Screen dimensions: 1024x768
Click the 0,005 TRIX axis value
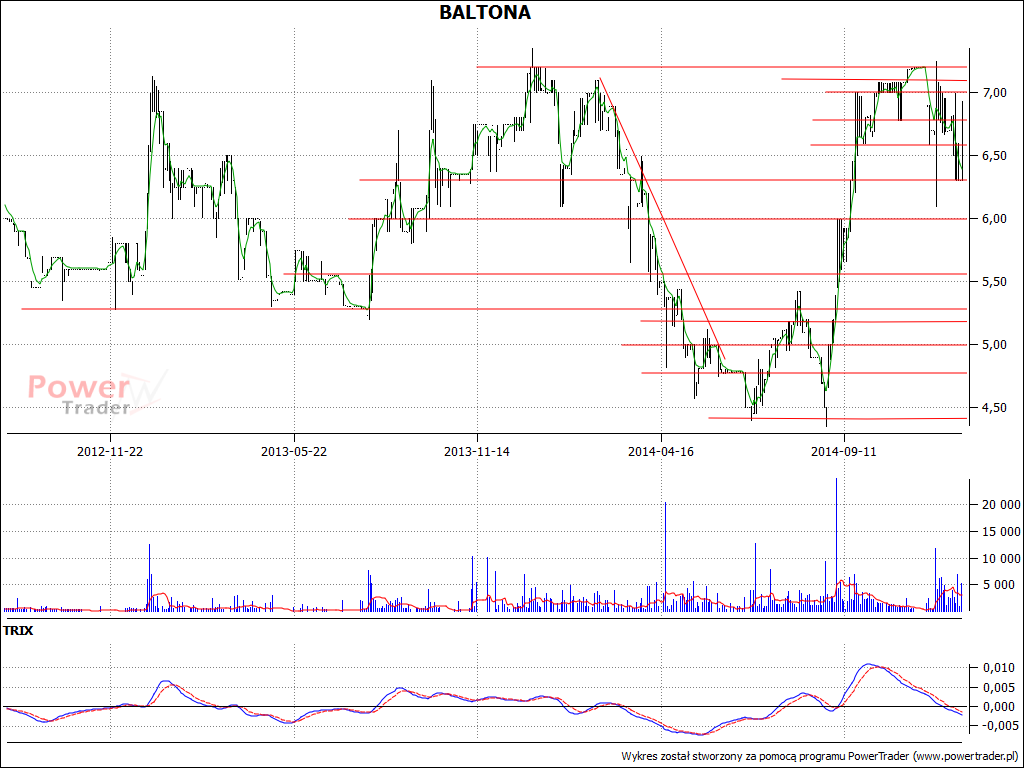tap(999, 688)
